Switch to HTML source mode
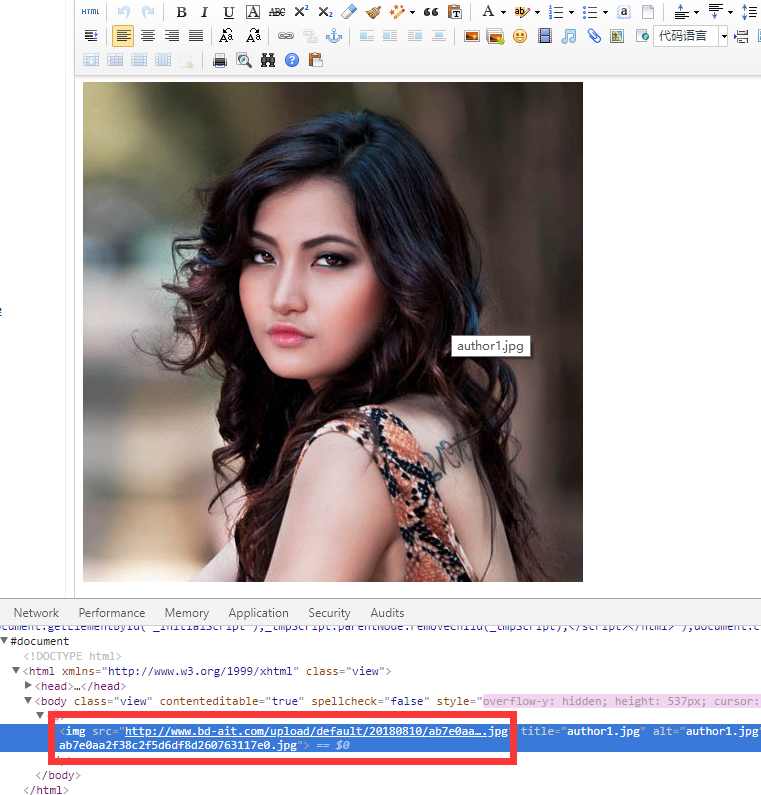Viewport: 761px width, 795px height. [91, 12]
